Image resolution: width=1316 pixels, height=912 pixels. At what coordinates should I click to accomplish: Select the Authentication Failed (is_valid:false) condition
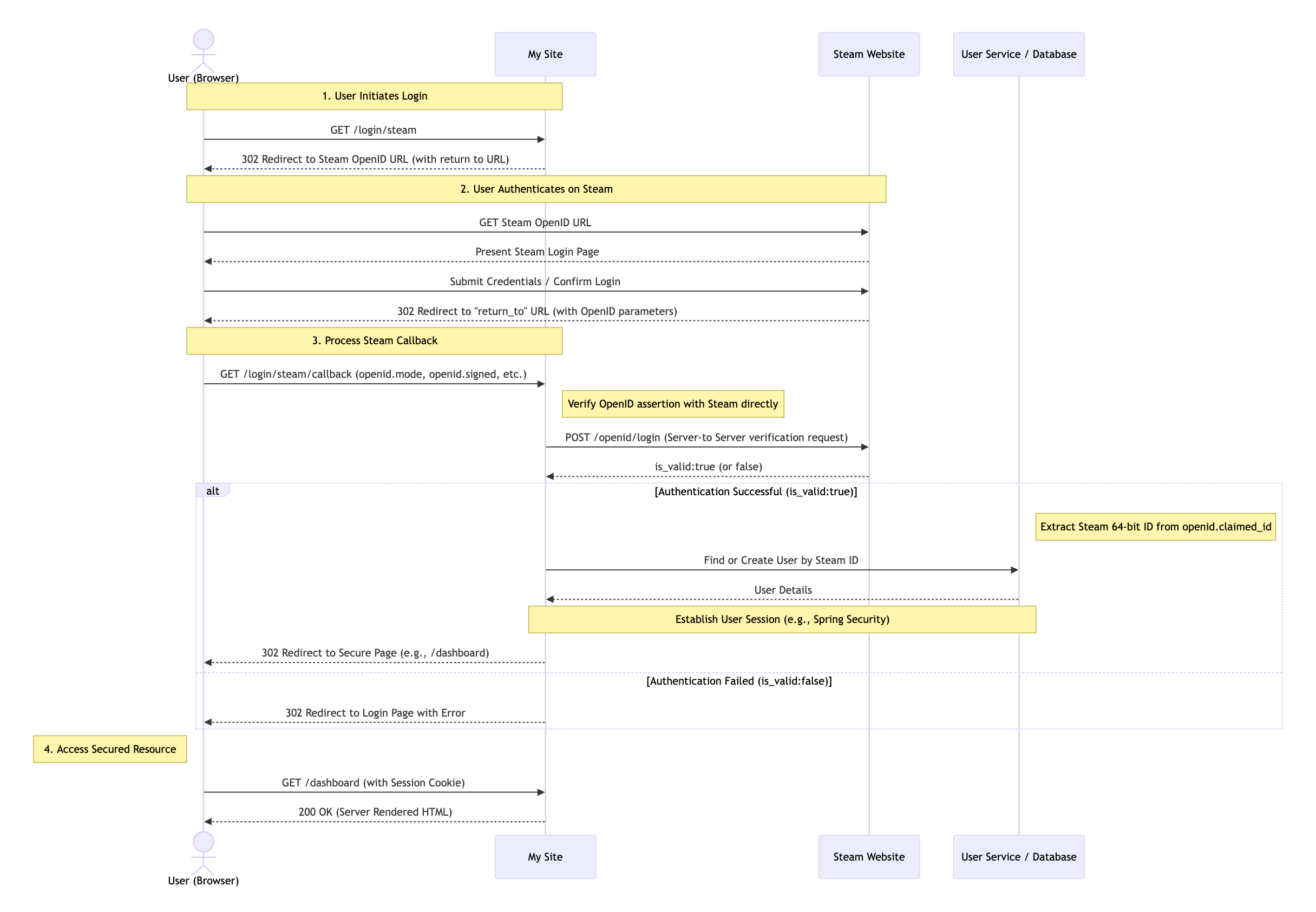(x=739, y=680)
